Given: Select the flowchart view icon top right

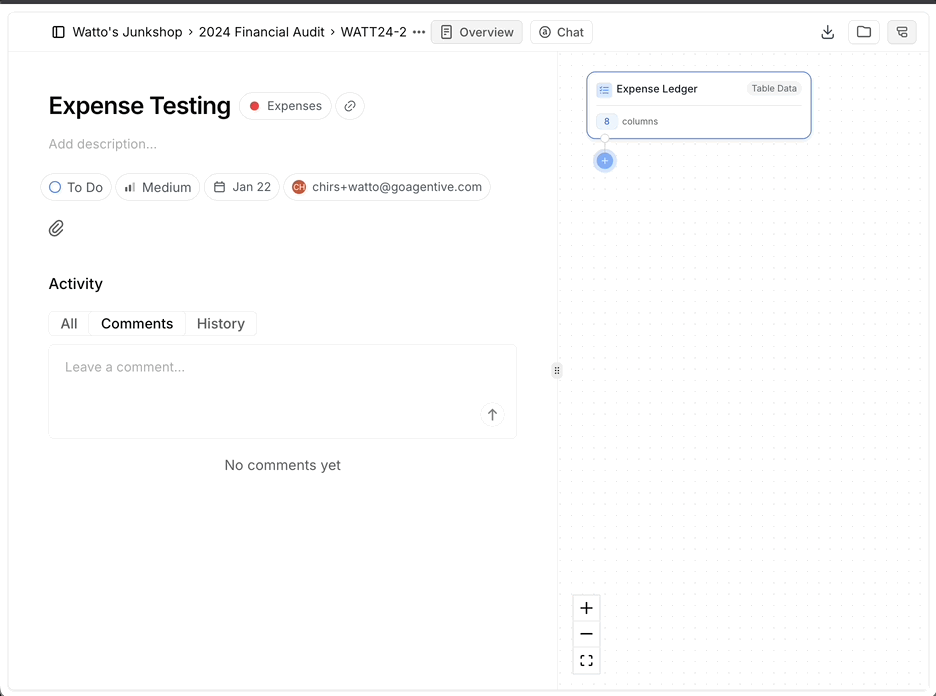Looking at the screenshot, I should point(901,31).
